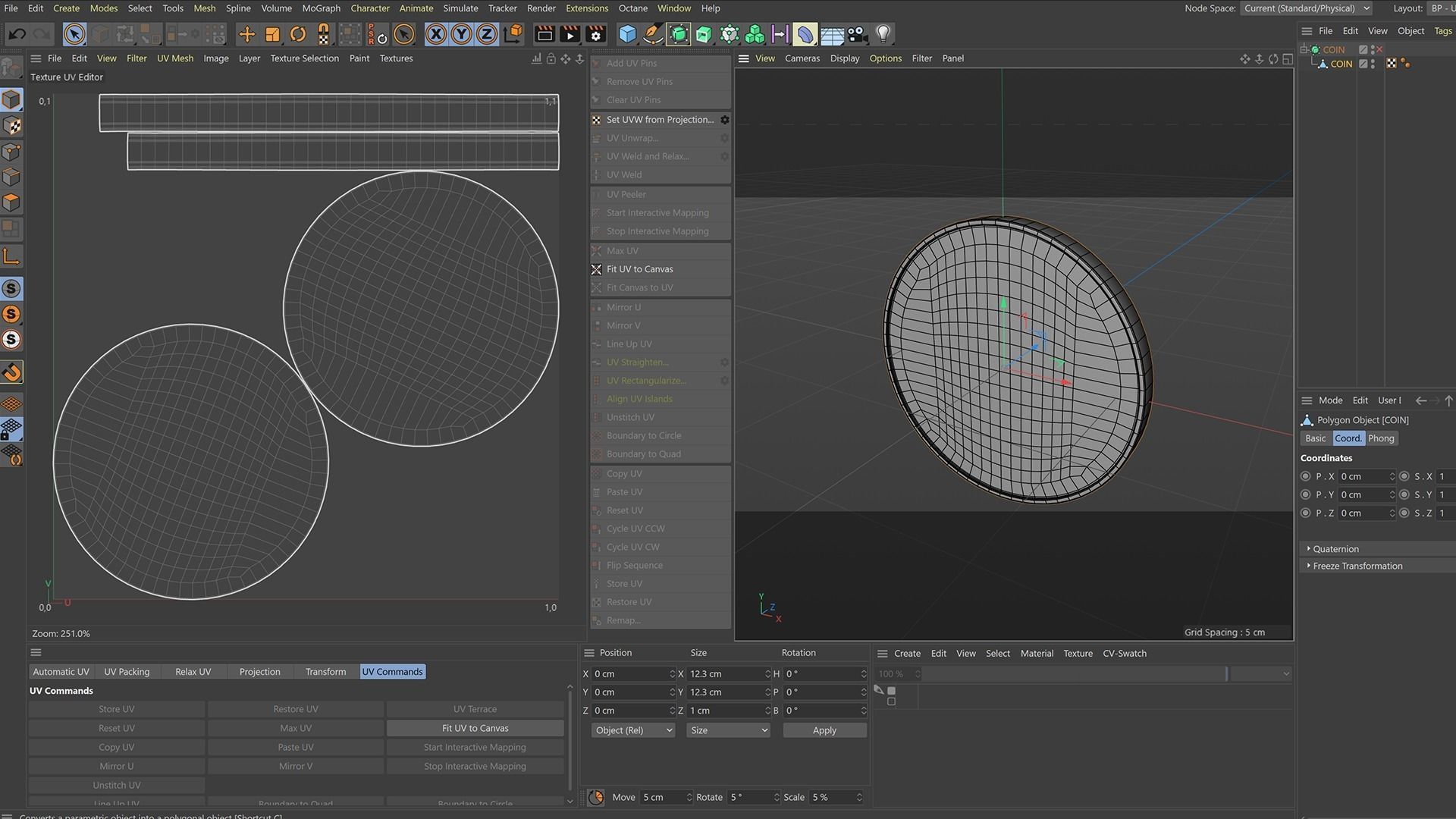Toggle P.X animation radio dot
1456x819 pixels.
pos(1306,477)
